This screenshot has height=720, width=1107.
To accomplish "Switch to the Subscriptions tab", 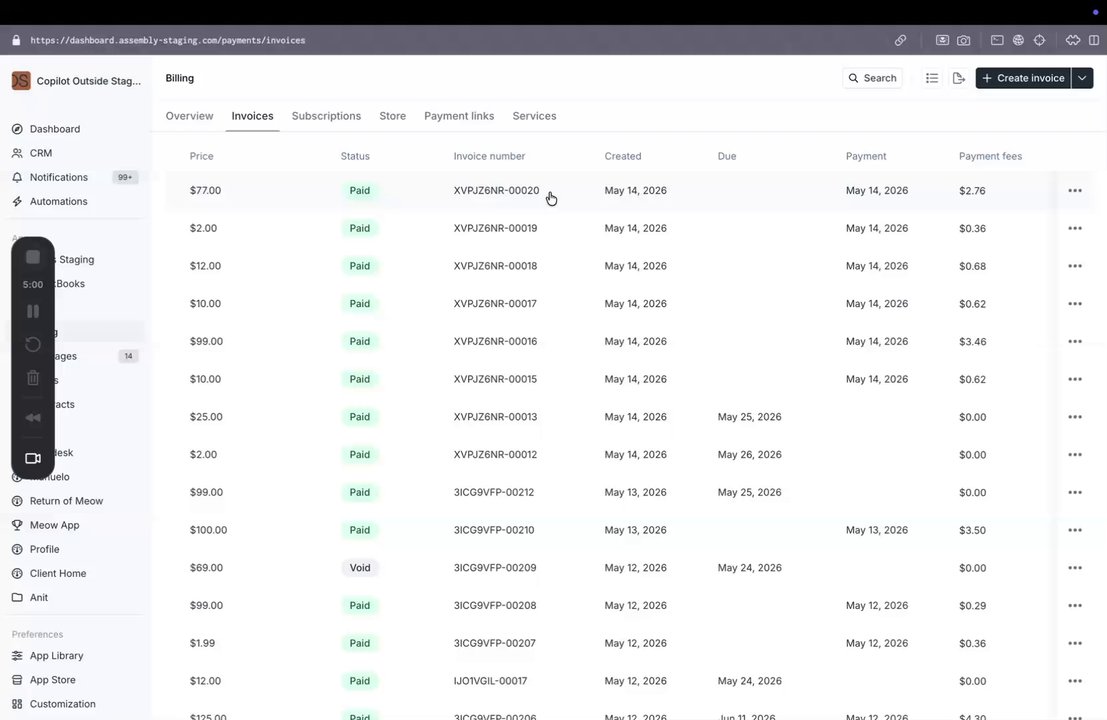I will click(x=326, y=116).
